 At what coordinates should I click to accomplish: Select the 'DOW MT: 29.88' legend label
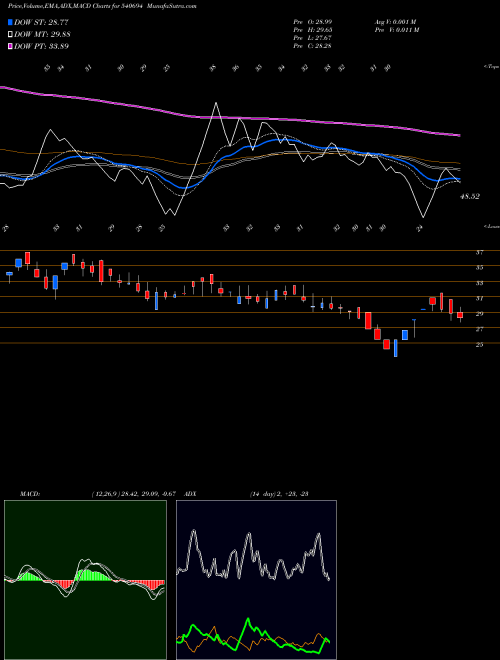pos(42,35)
